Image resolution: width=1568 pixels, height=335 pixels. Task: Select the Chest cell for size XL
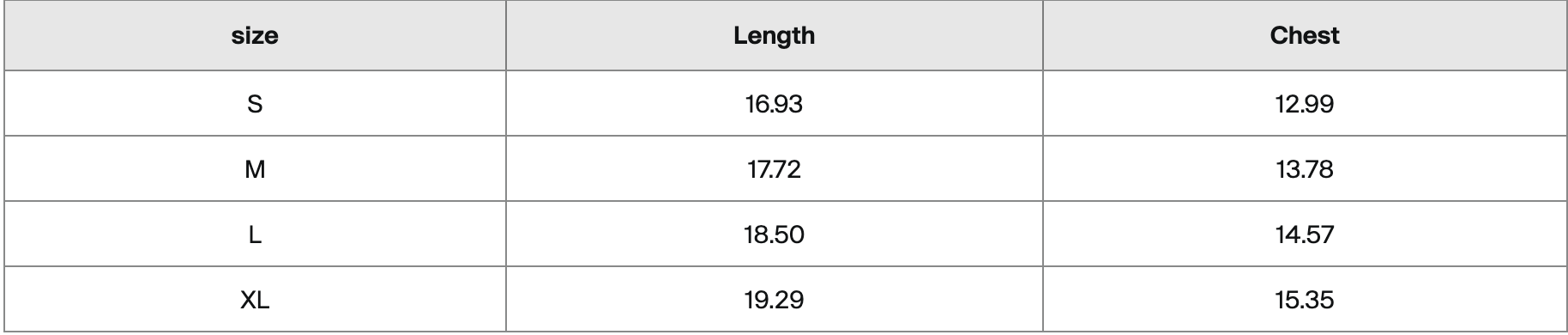[1305, 299]
